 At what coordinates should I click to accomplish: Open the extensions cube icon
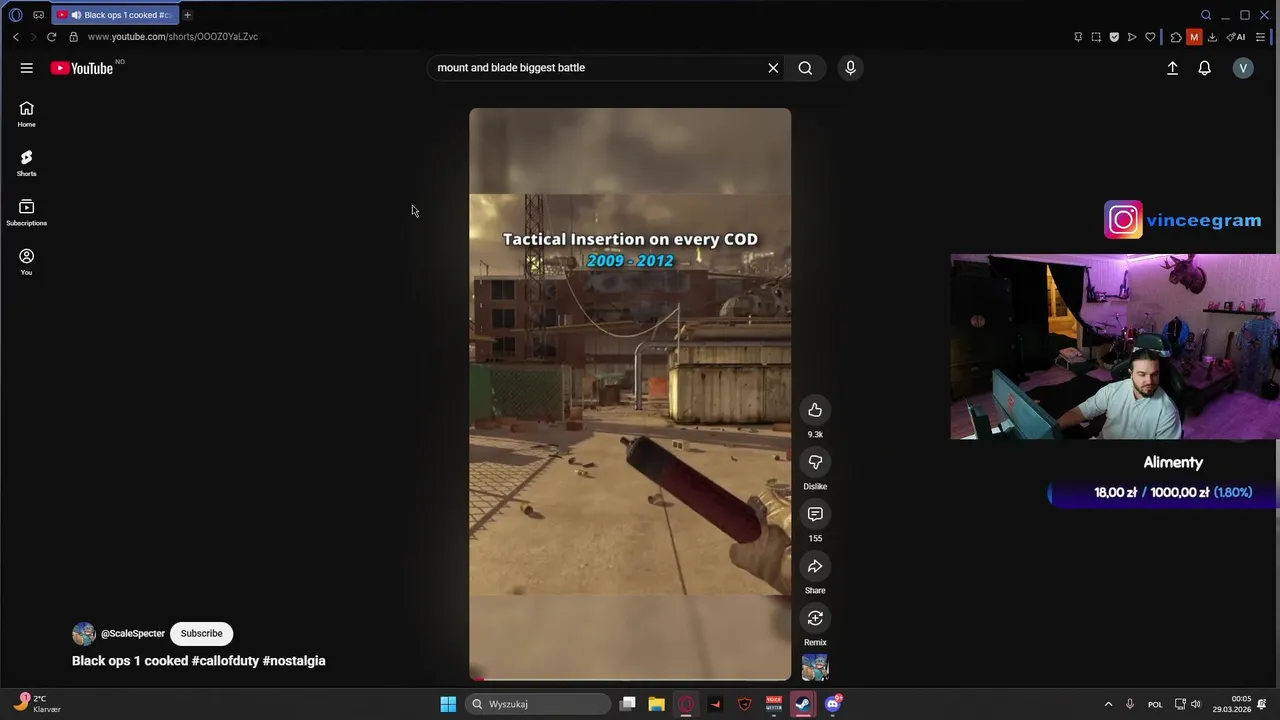(1176, 37)
